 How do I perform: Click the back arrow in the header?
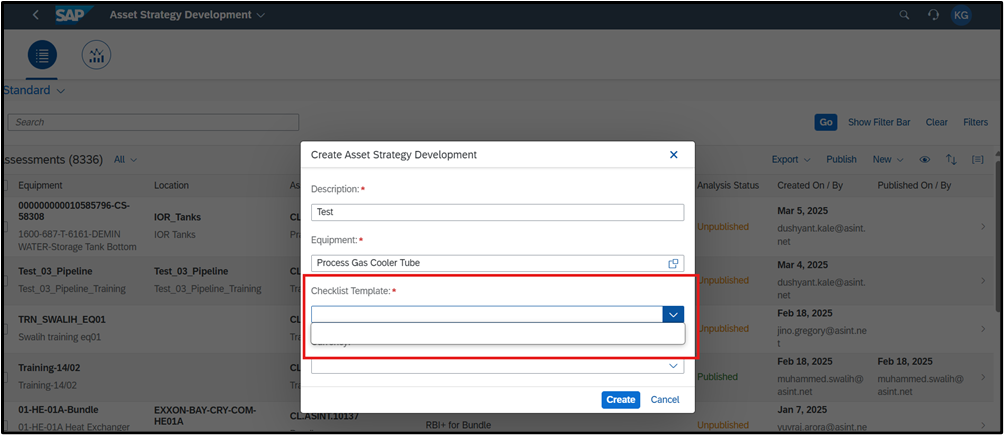coord(36,15)
